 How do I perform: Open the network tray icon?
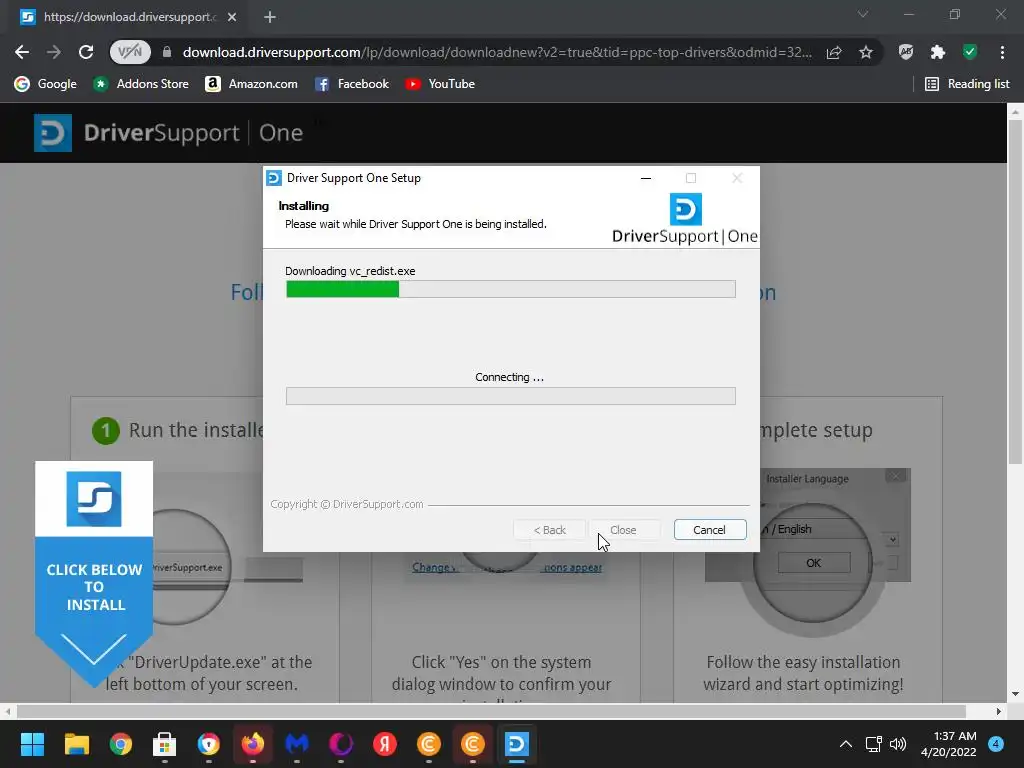point(873,744)
